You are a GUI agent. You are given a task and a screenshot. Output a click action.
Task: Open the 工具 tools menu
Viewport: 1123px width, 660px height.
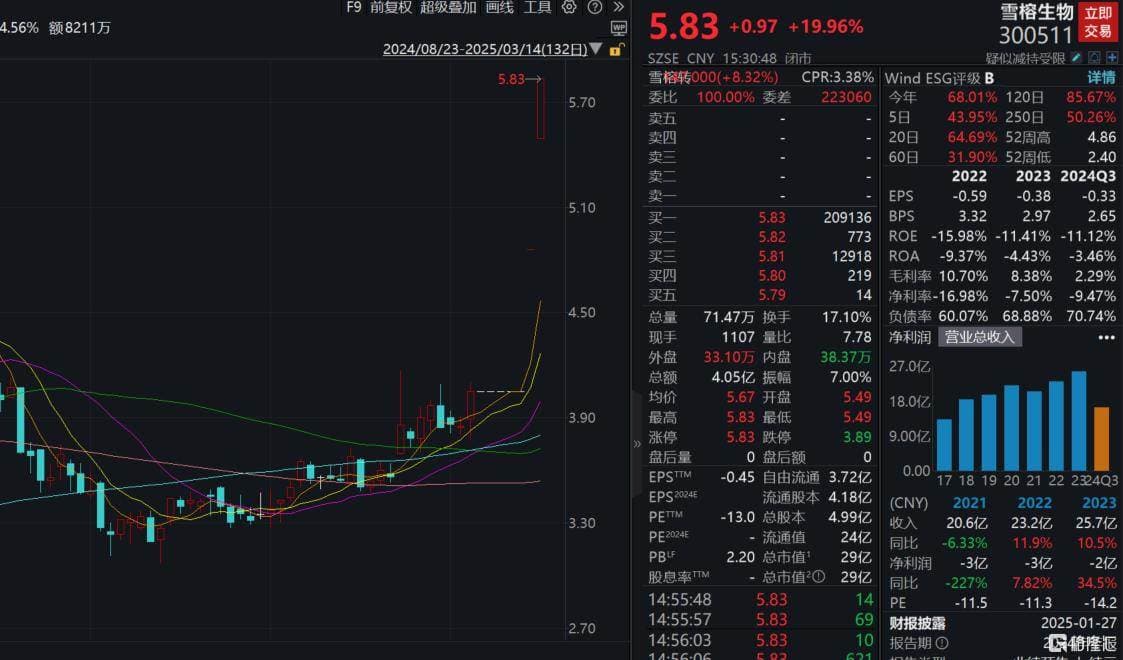coord(537,7)
